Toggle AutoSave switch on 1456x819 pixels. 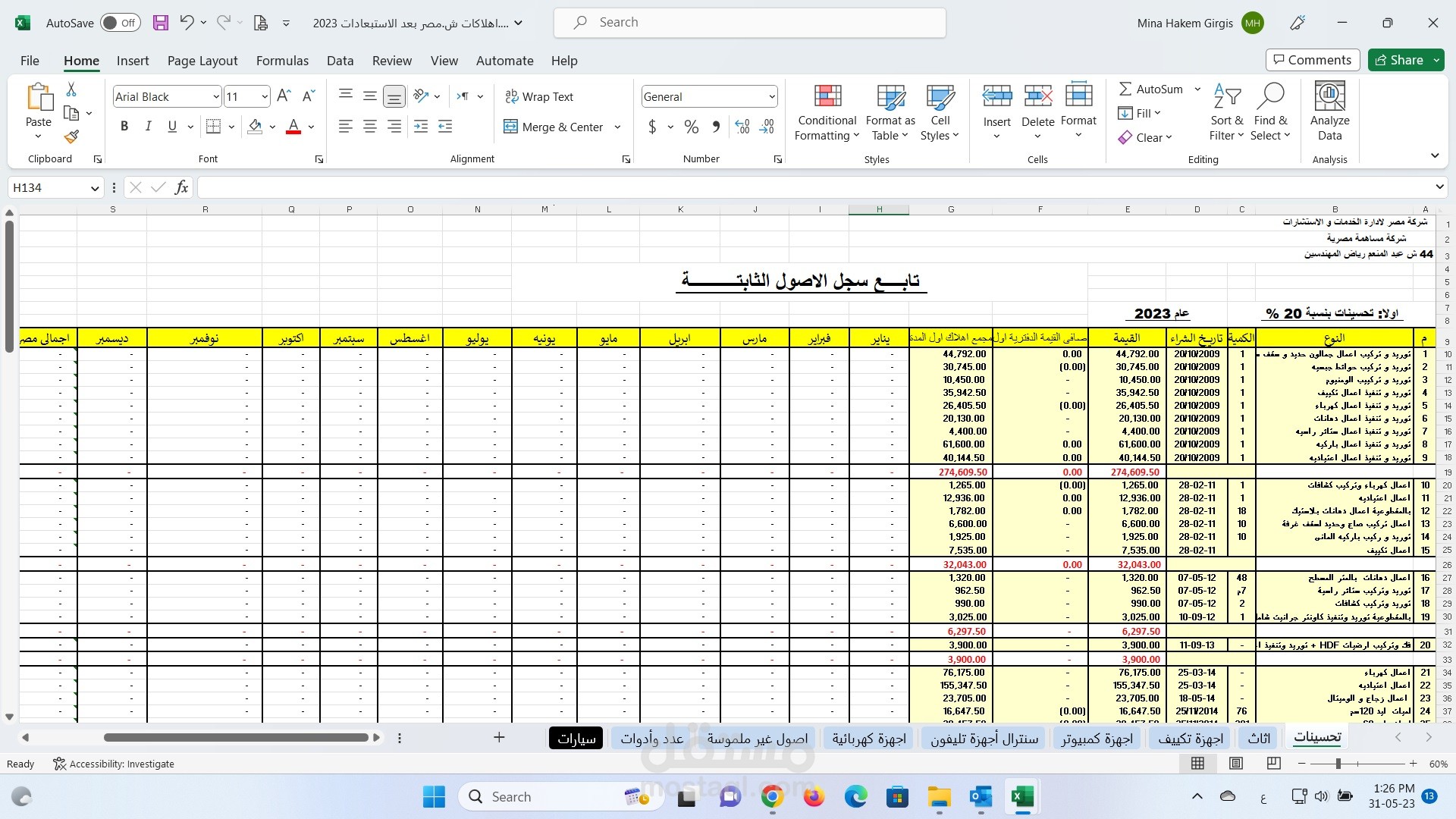click(120, 23)
